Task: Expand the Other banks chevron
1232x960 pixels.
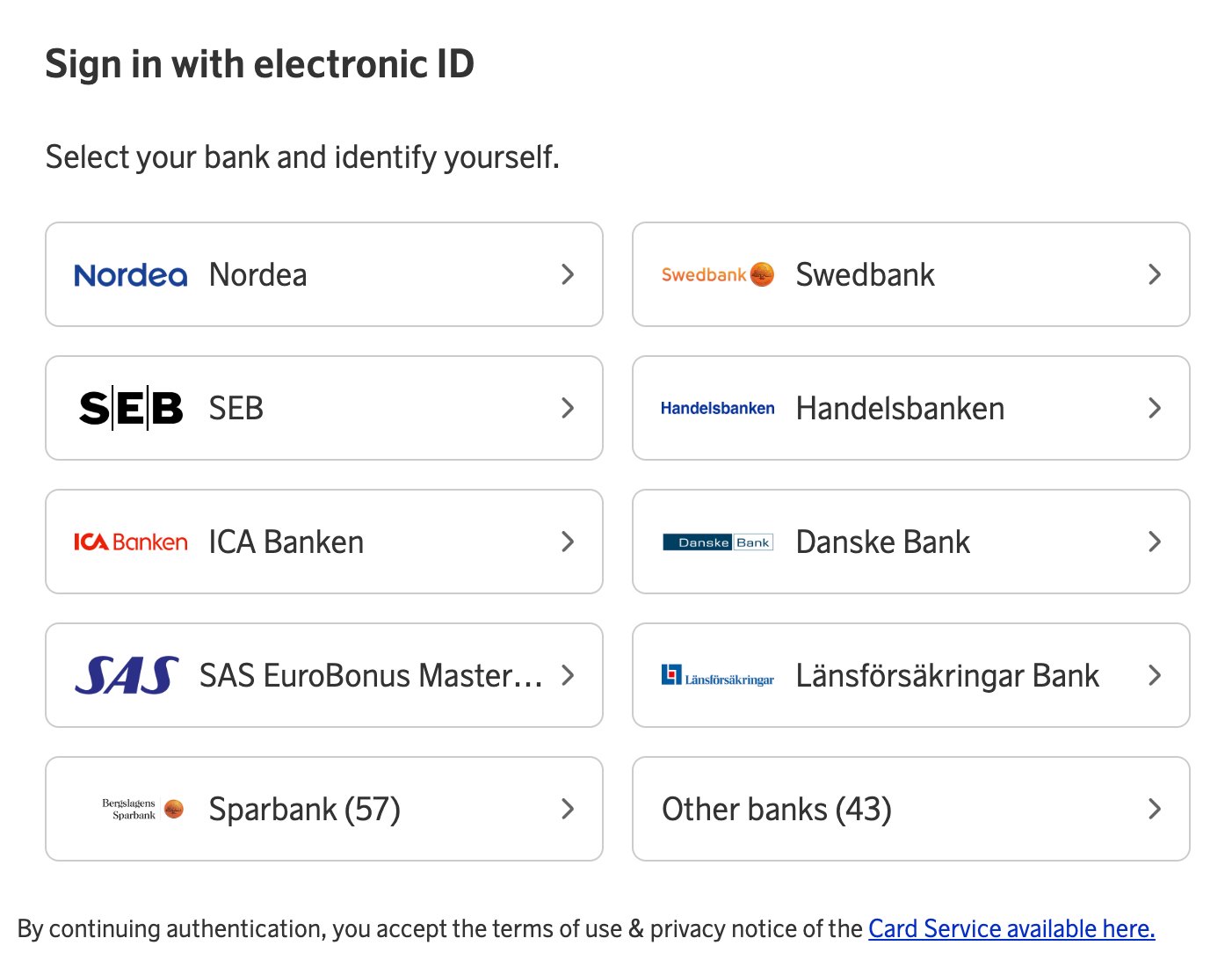Action: [1155, 809]
